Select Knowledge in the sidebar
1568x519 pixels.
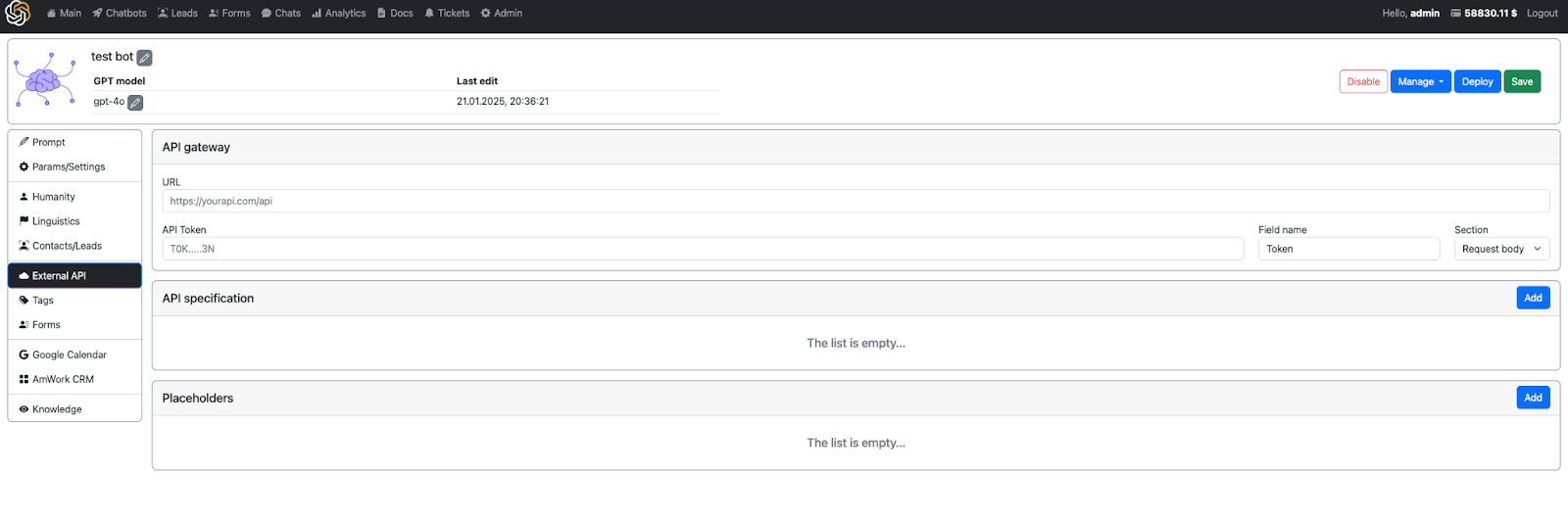click(x=74, y=409)
